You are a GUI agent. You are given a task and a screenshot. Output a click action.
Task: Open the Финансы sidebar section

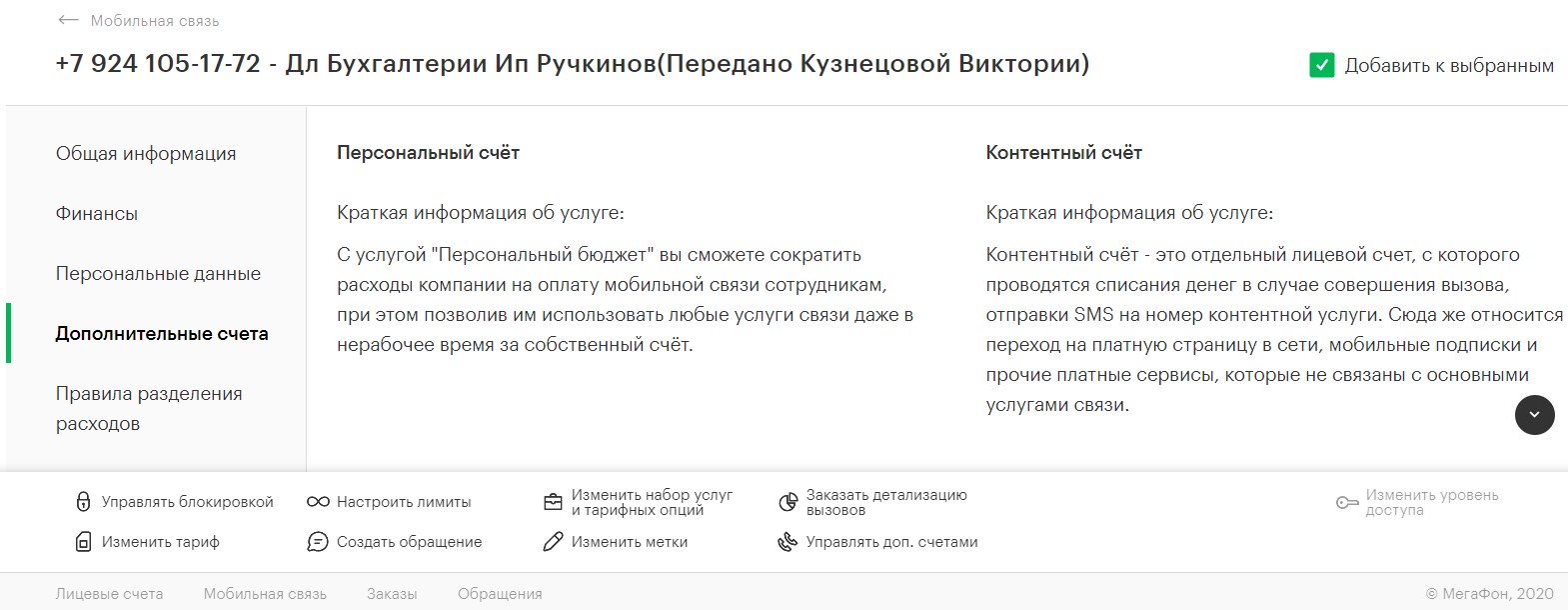pyautogui.click(x=97, y=213)
